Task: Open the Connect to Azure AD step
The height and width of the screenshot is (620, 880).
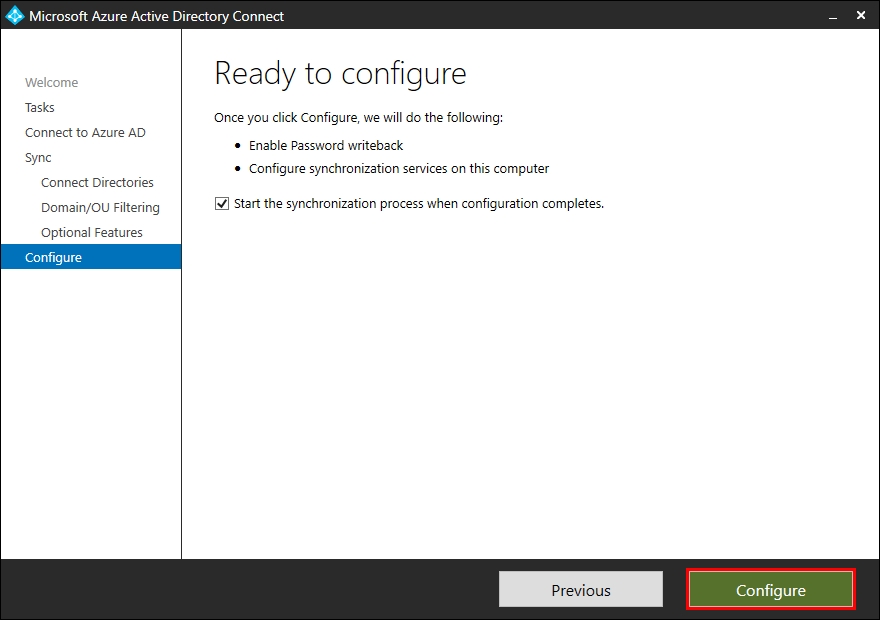Action: [x=86, y=132]
